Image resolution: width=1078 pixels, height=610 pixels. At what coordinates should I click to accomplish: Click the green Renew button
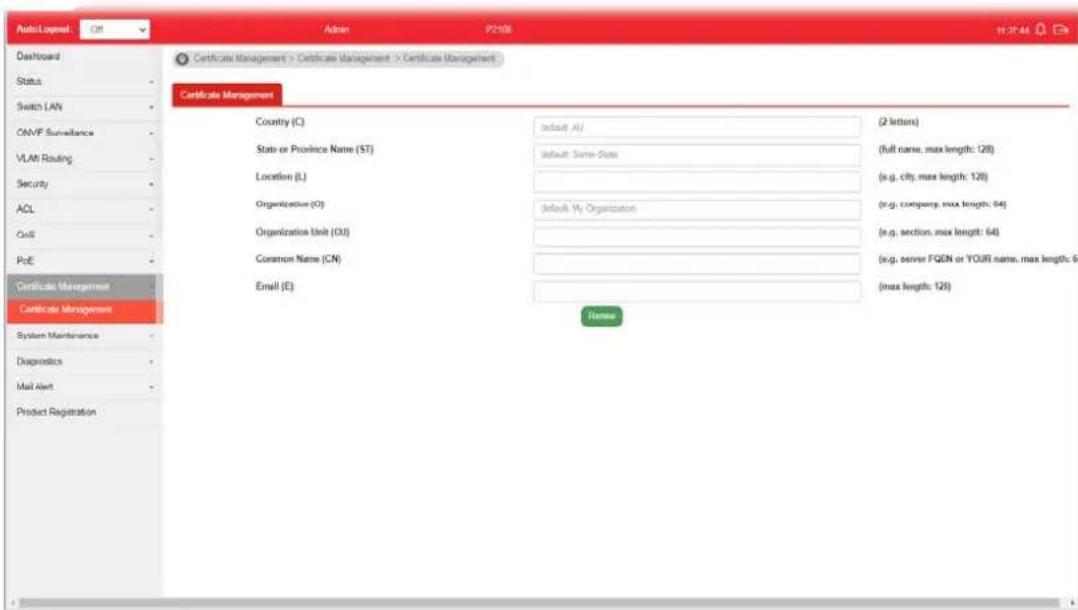[602, 316]
